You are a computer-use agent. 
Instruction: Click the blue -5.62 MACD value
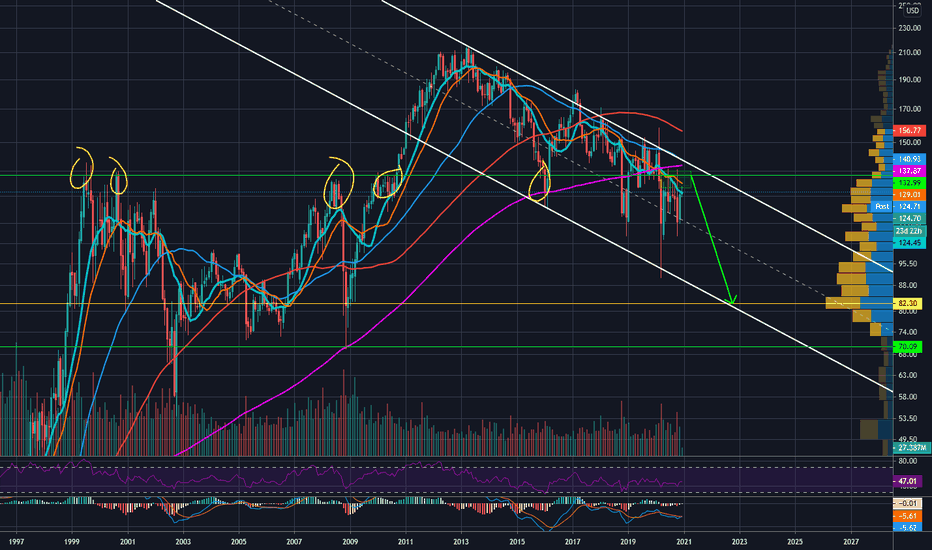(x=907, y=527)
